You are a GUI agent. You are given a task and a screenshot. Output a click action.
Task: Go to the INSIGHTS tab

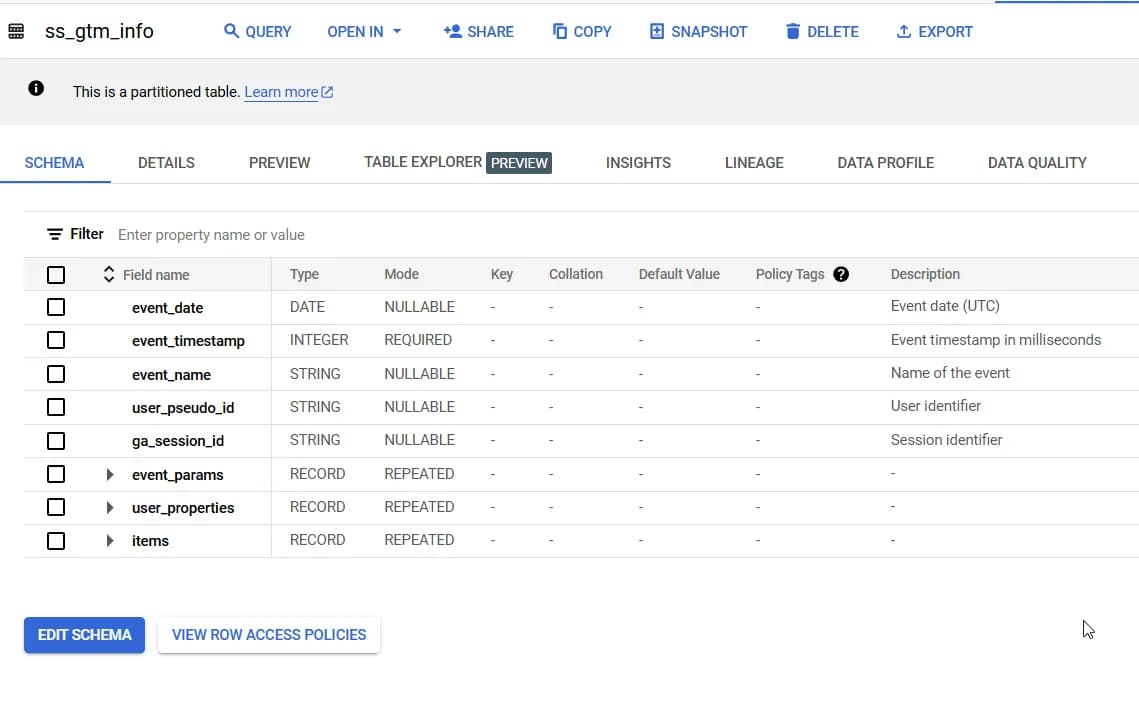tap(639, 163)
